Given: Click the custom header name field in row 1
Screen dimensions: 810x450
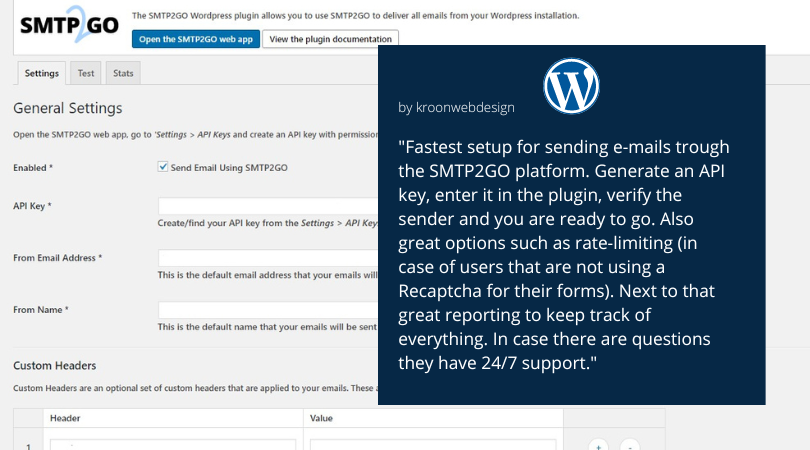Looking at the screenshot, I should point(173,445).
